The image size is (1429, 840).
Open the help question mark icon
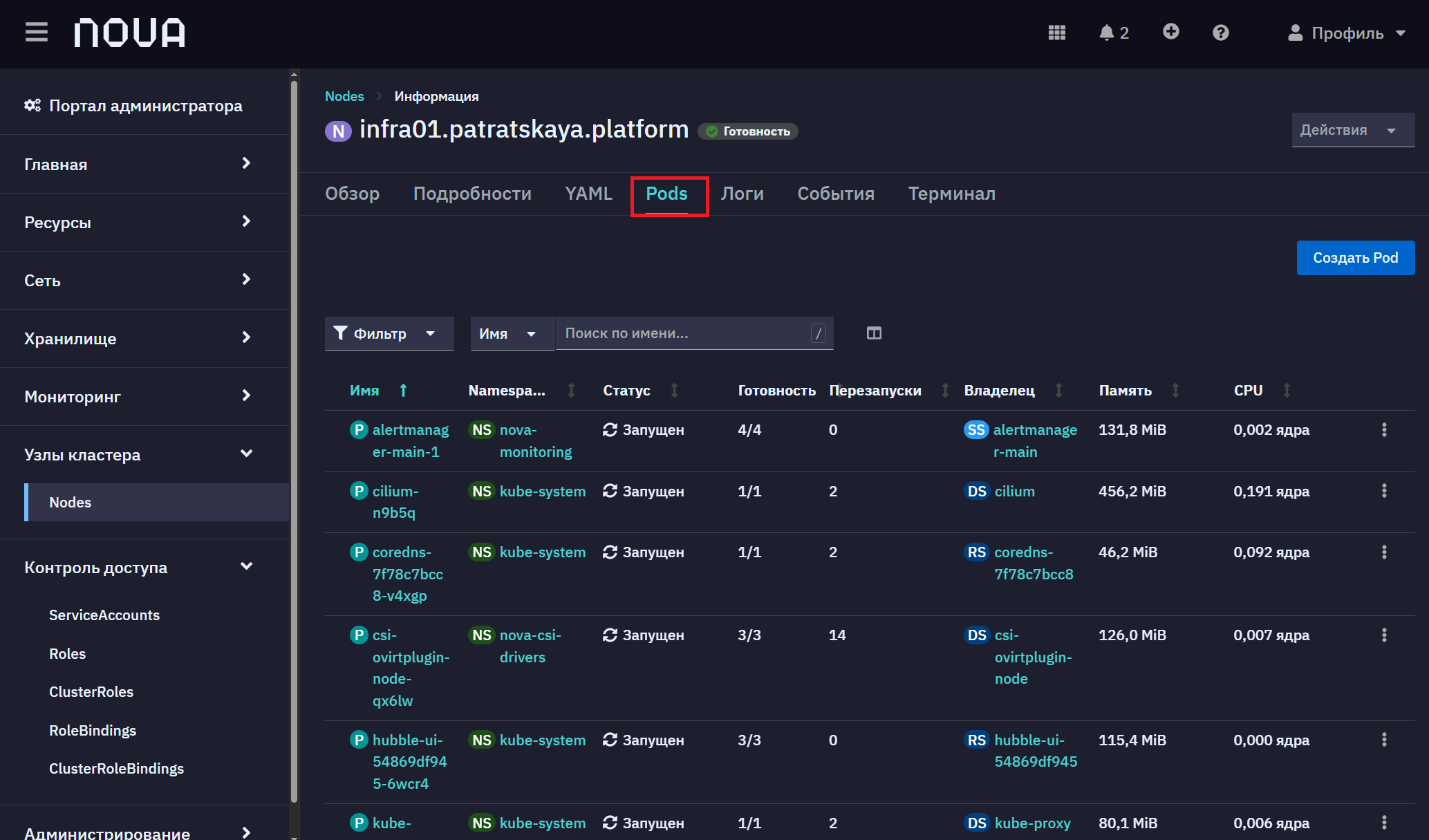[1221, 32]
